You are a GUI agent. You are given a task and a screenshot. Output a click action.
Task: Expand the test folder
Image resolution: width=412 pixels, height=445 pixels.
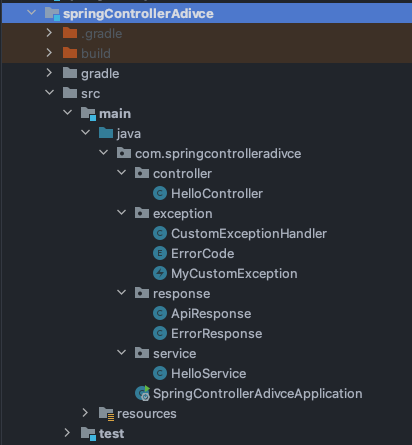pyautogui.click(x=67, y=432)
